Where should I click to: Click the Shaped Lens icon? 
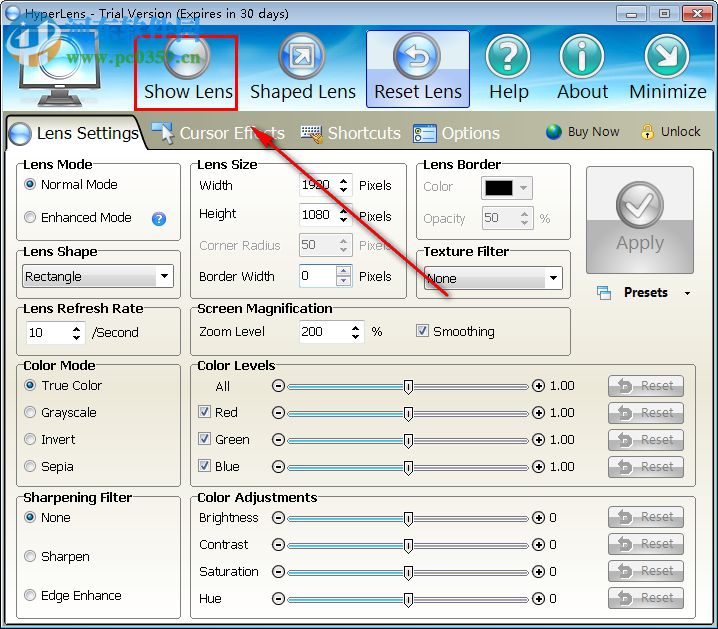click(302, 56)
